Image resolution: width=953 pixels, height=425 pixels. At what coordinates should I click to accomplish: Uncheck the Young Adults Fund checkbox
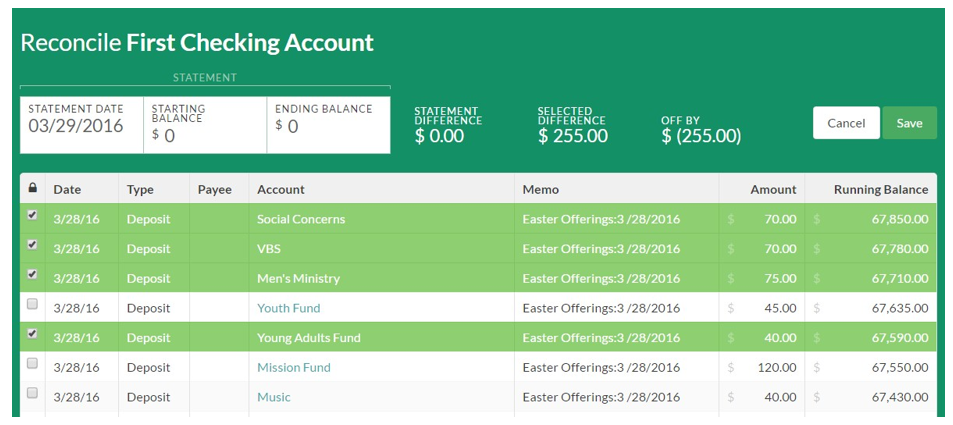point(33,333)
